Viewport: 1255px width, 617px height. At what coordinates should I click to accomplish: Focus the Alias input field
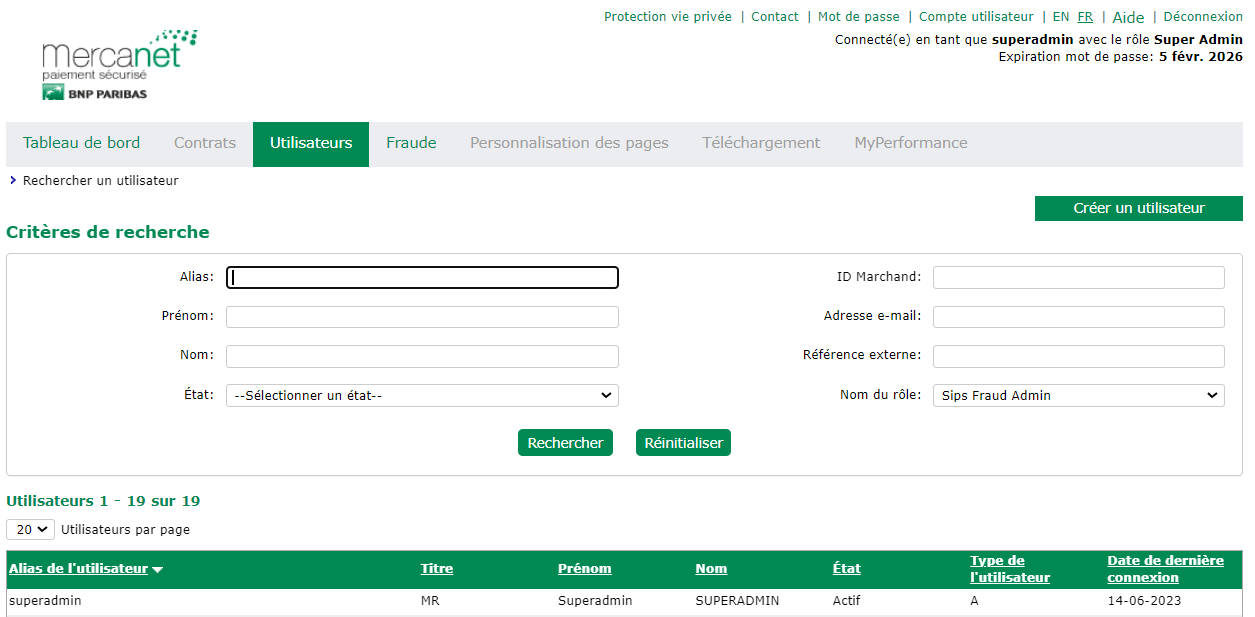pos(421,278)
